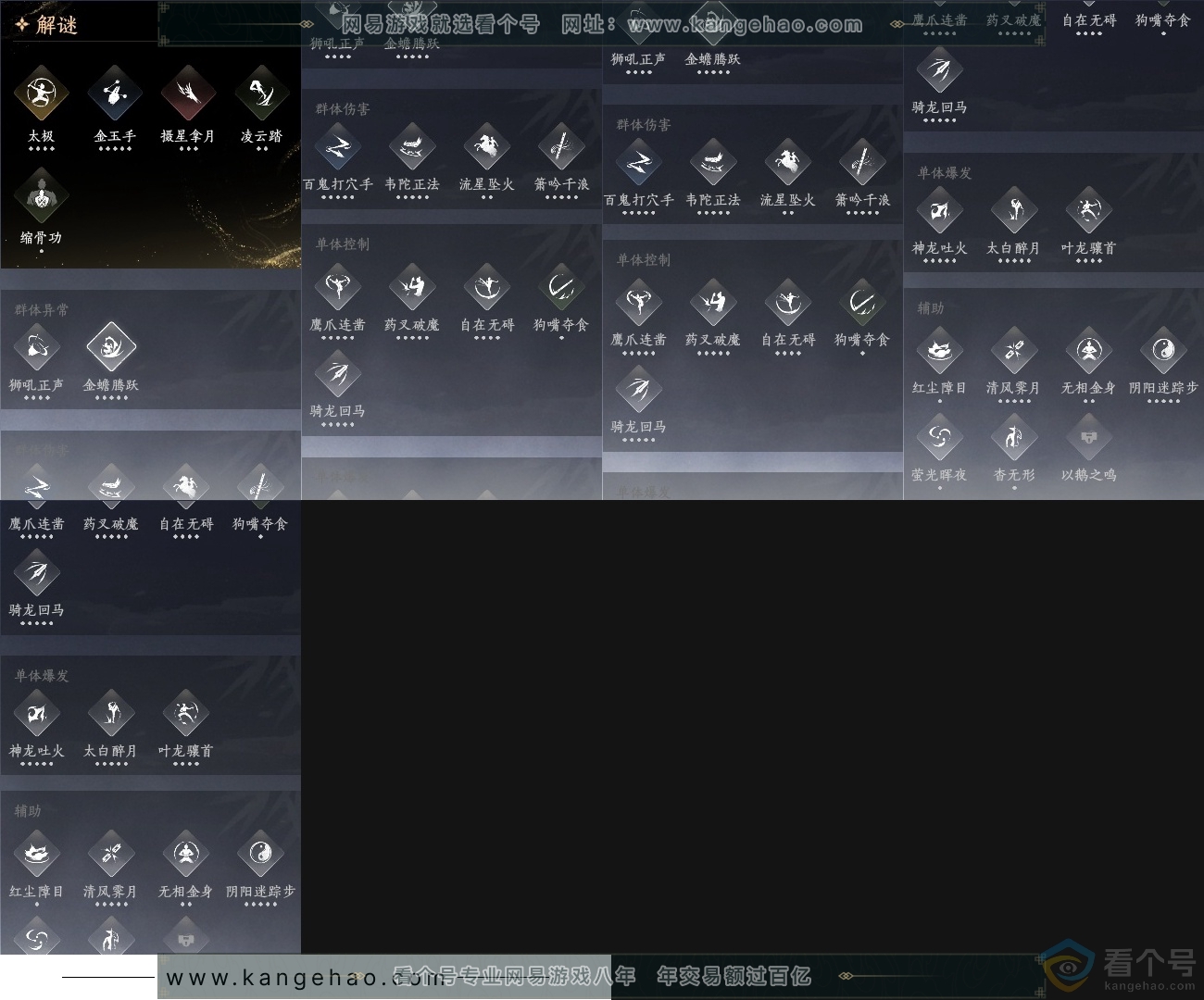This screenshot has height=1000, width=1204.
Task: Select 狮吼正声 icon under the 群体异常 heading
Action: (x=37, y=346)
